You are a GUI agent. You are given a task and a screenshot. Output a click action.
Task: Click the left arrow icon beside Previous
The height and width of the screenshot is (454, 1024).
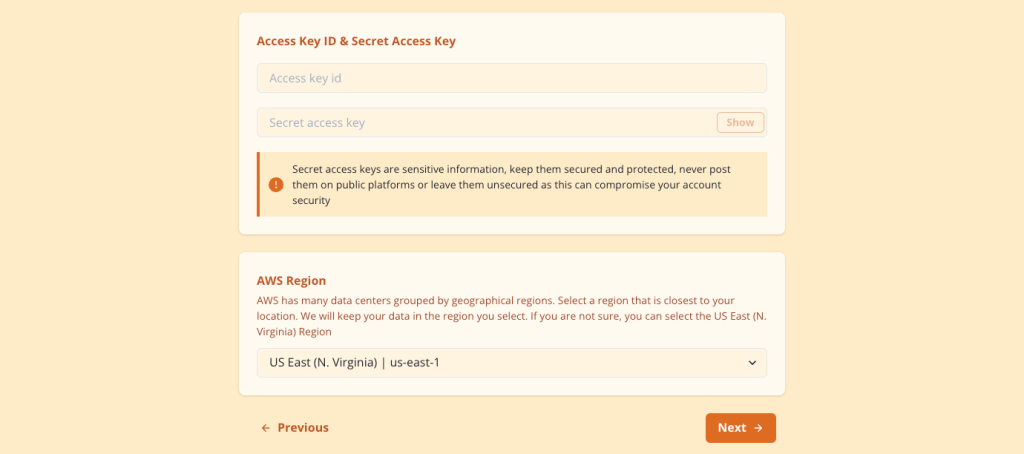pos(266,428)
